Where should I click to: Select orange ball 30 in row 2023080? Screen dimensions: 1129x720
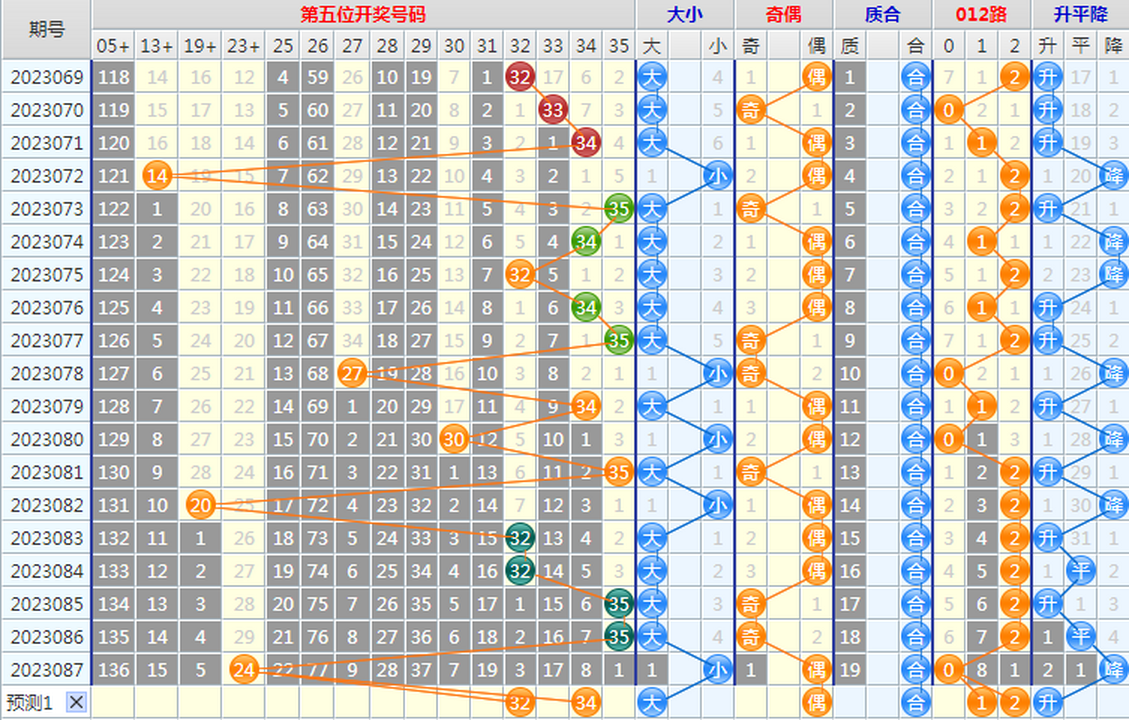coord(454,439)
